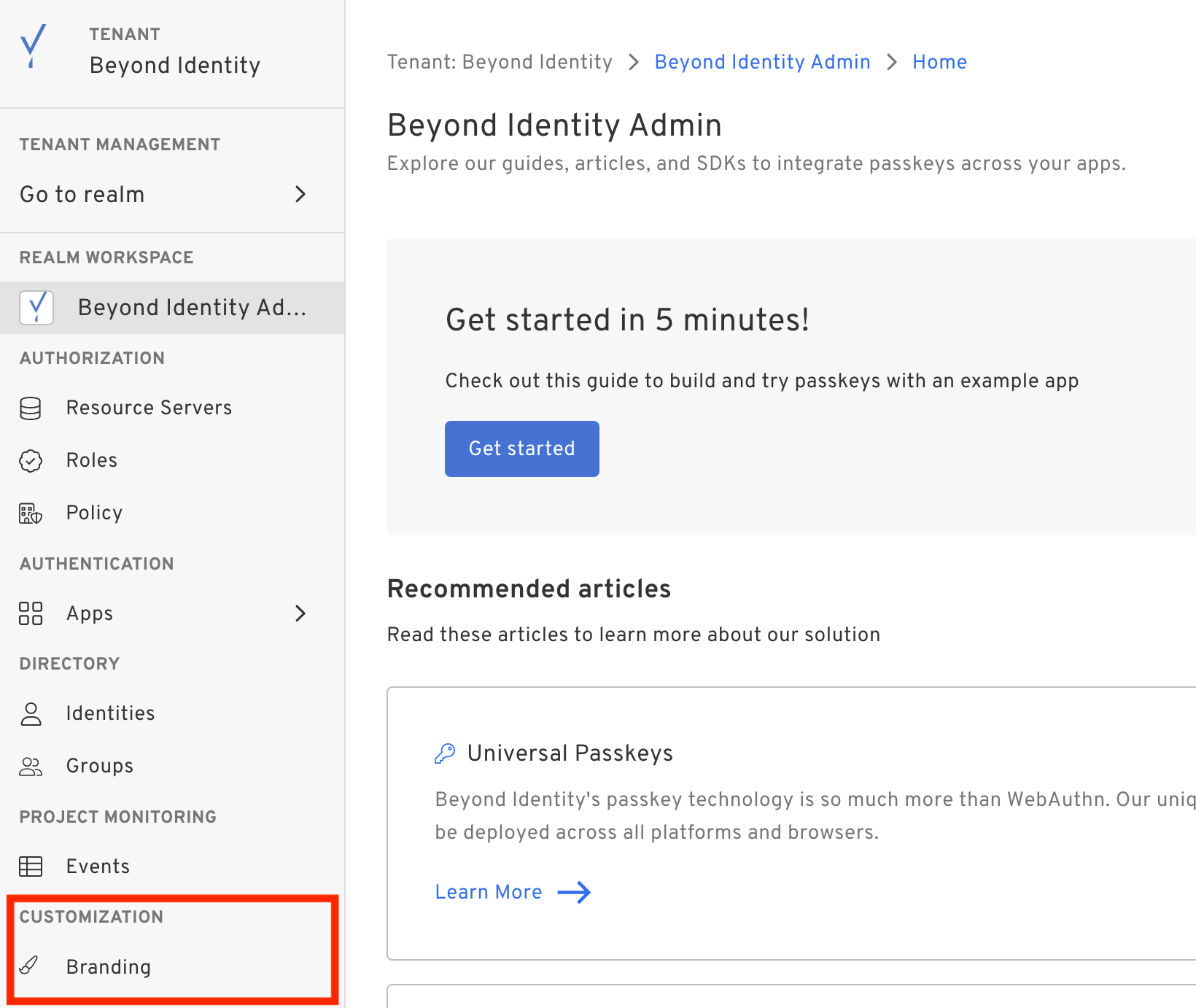Click the Branding paintbrush icon

pos(29,966)
